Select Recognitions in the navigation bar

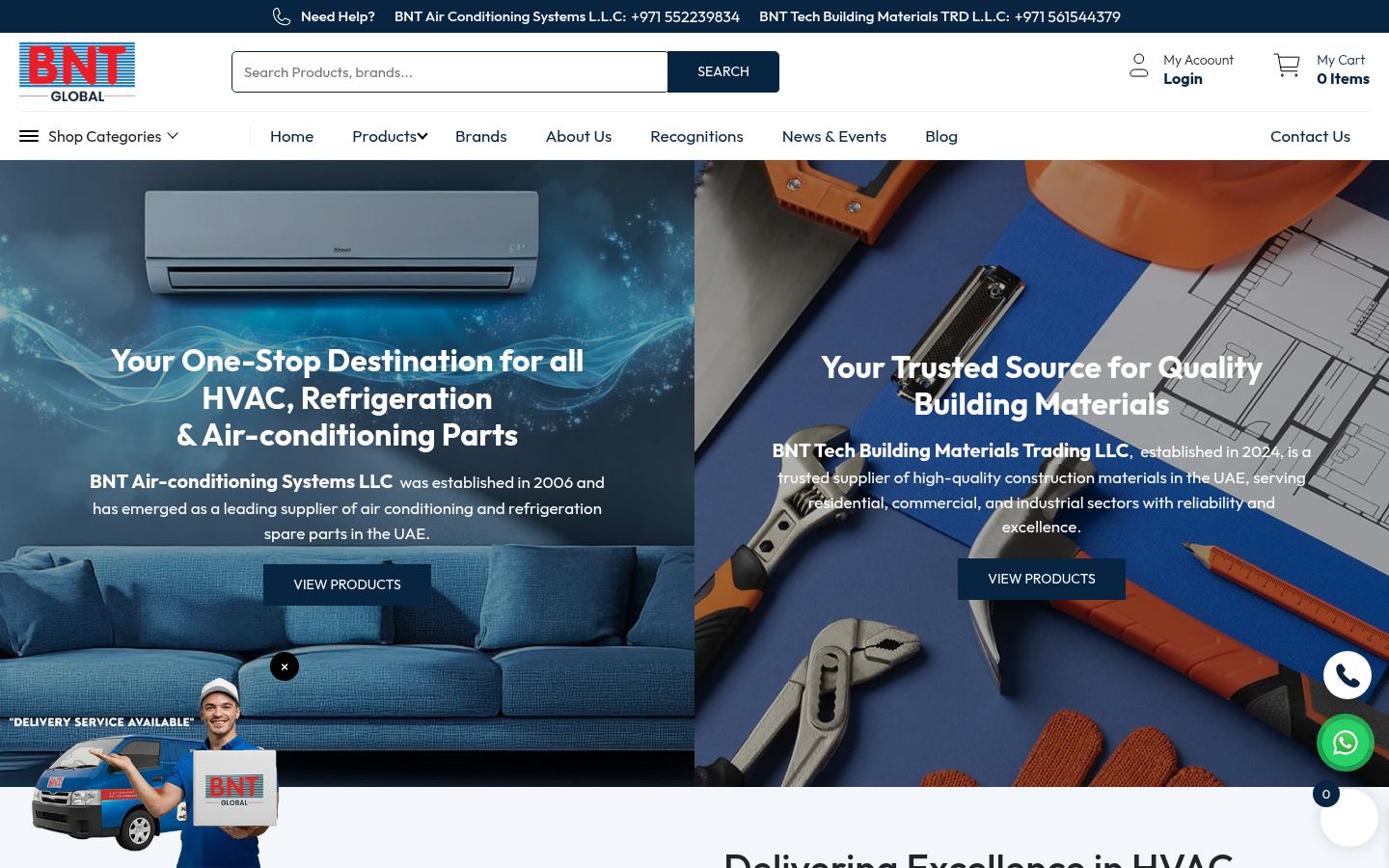tap(696, 136)
